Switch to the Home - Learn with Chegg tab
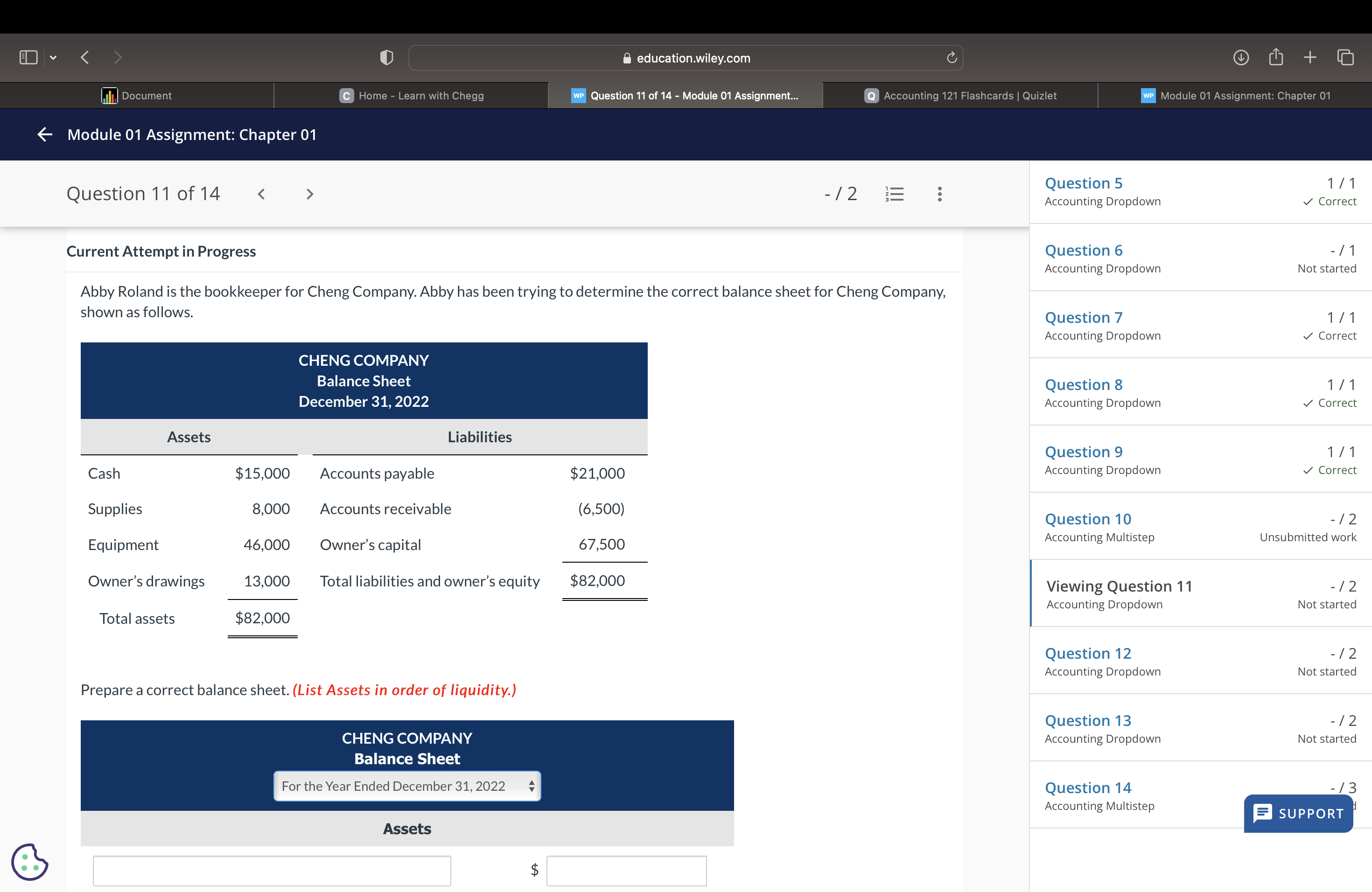The height and width of the screenshot is (892, 1372). coord(411,96)
